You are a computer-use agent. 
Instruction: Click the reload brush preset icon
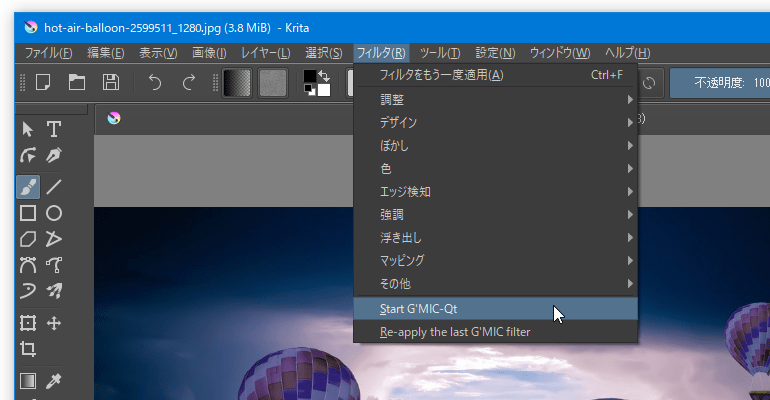pos(649,82)
